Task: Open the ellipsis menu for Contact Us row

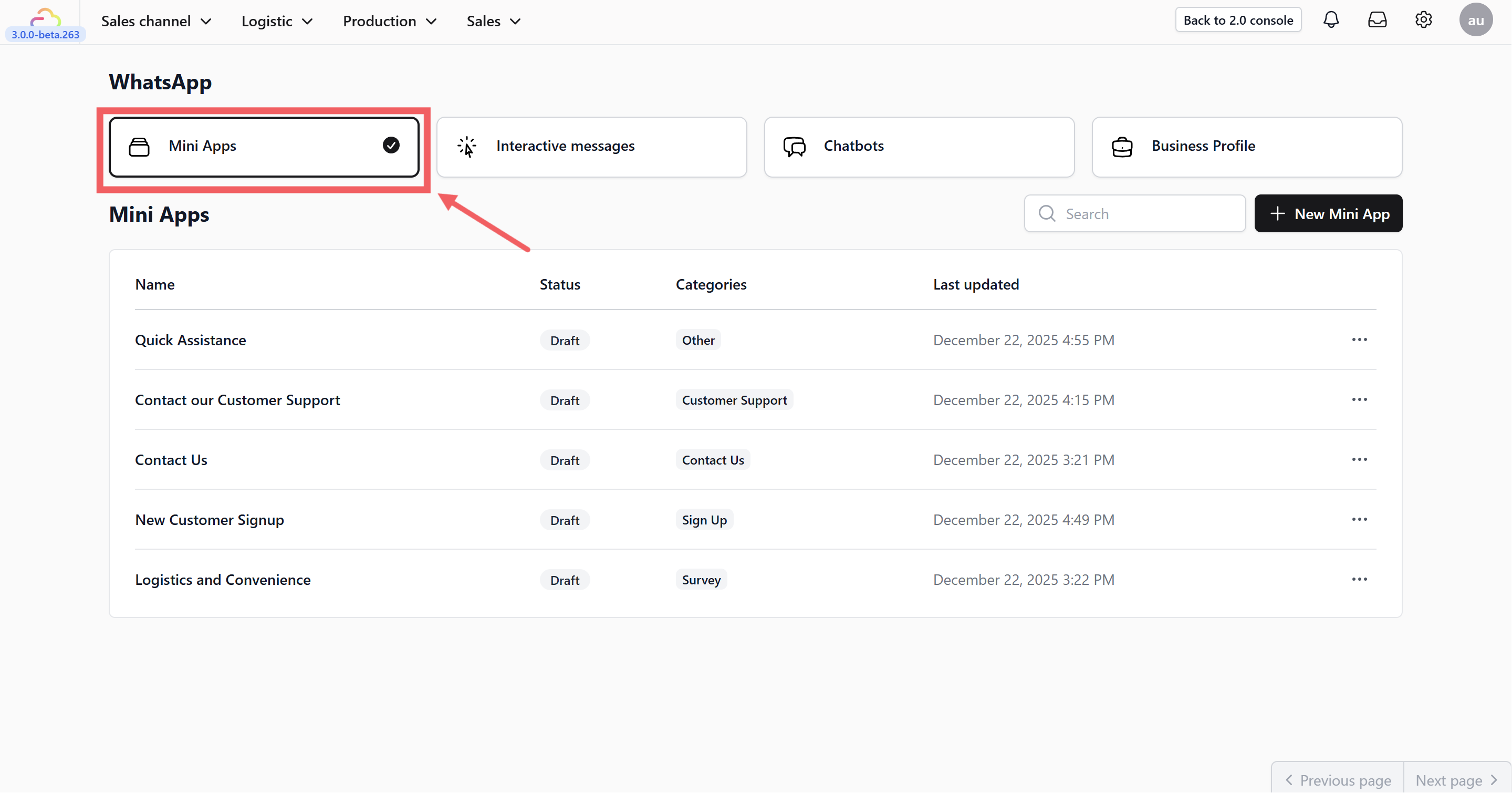Action: pyautogui.click(x=1359, y=459)
